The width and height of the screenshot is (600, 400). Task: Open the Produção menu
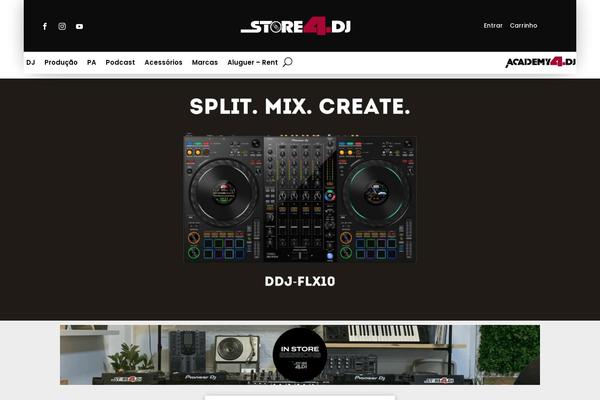[61, 62]
